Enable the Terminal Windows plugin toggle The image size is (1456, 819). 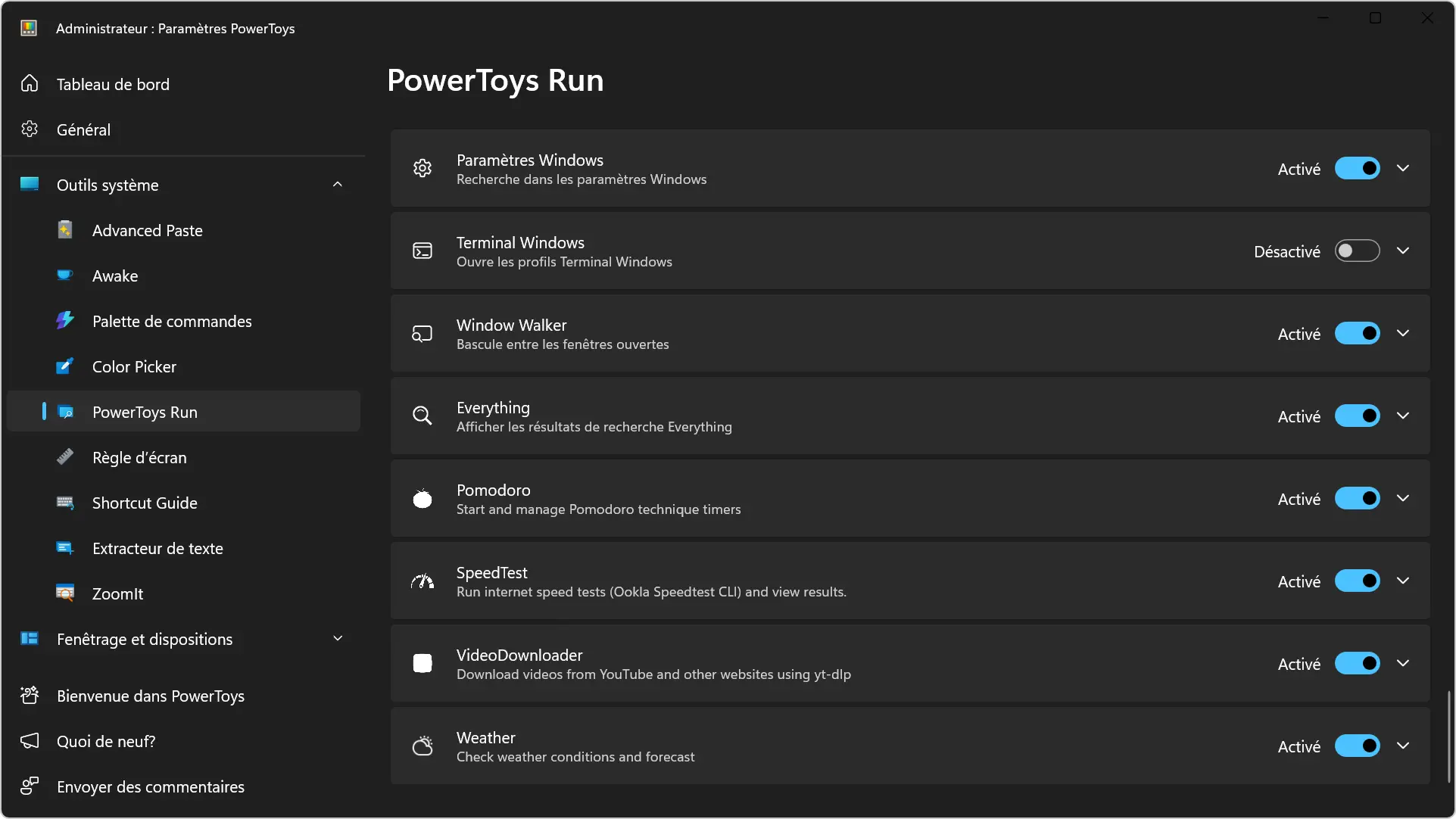[x=1357, y=251]
